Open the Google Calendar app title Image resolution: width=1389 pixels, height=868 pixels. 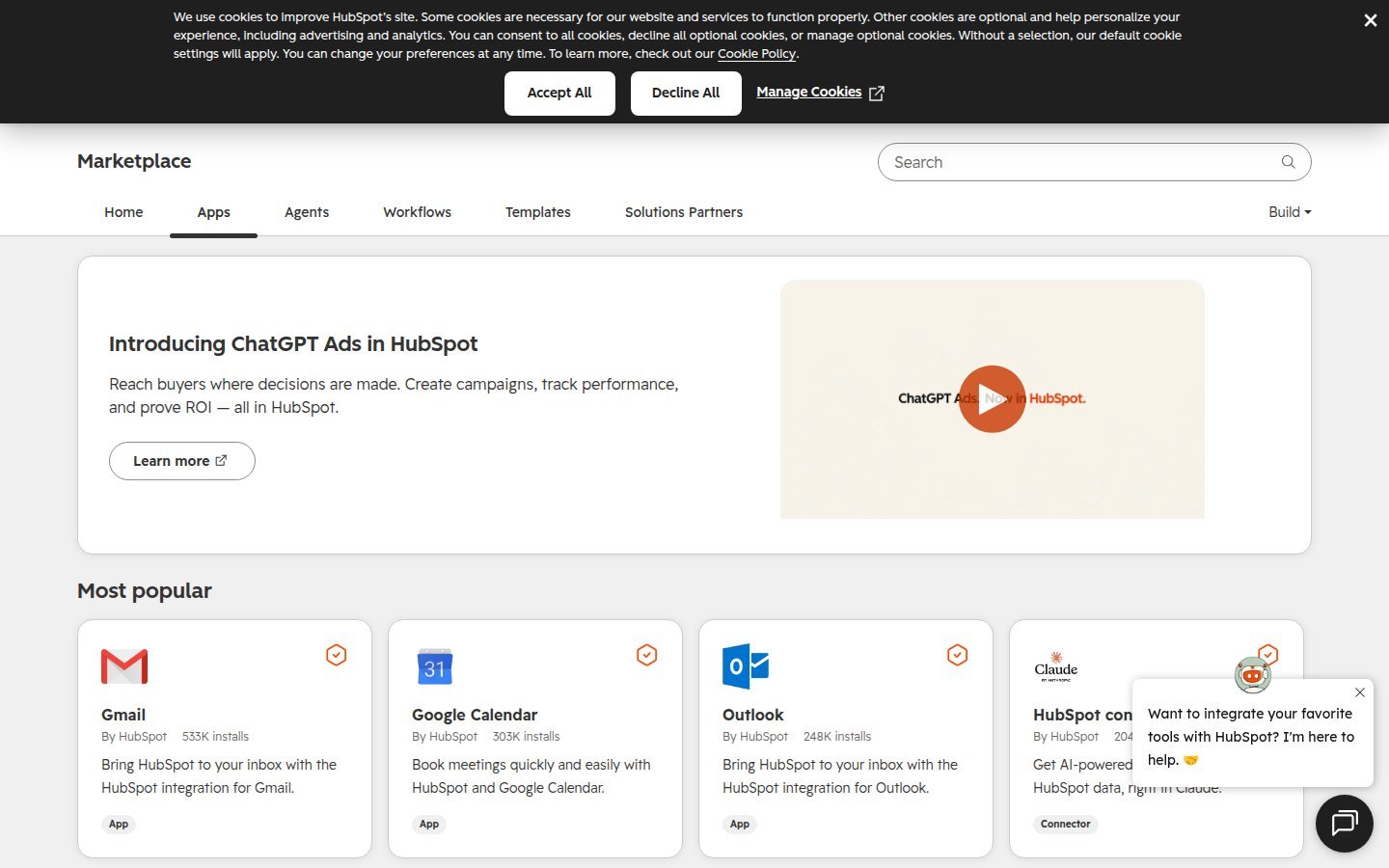click(x=475, y=715)
